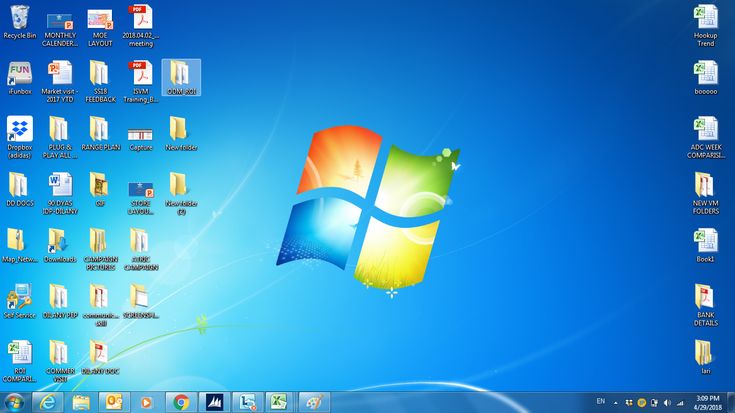Select the Capture image file icon

[x=141, y=138]
